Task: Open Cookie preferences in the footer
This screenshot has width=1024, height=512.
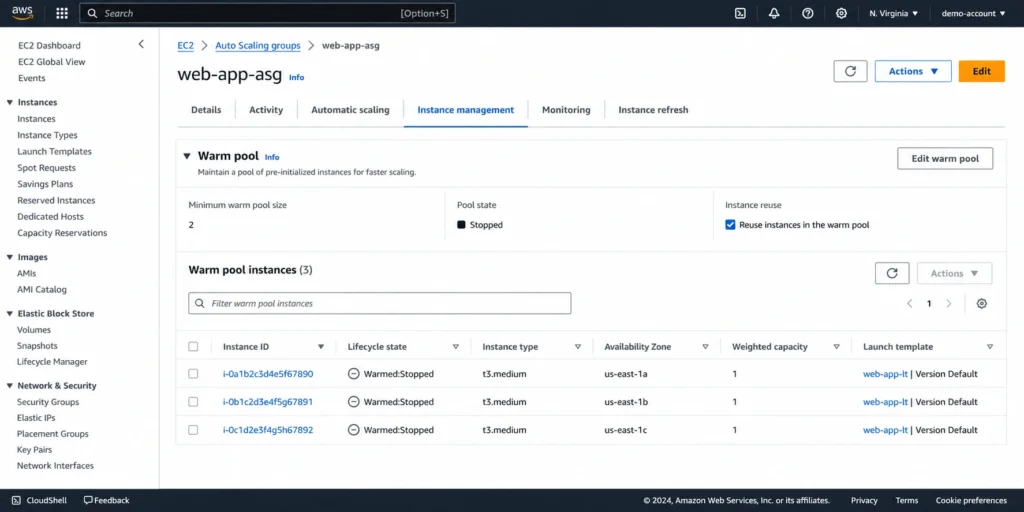Action: 971,500
